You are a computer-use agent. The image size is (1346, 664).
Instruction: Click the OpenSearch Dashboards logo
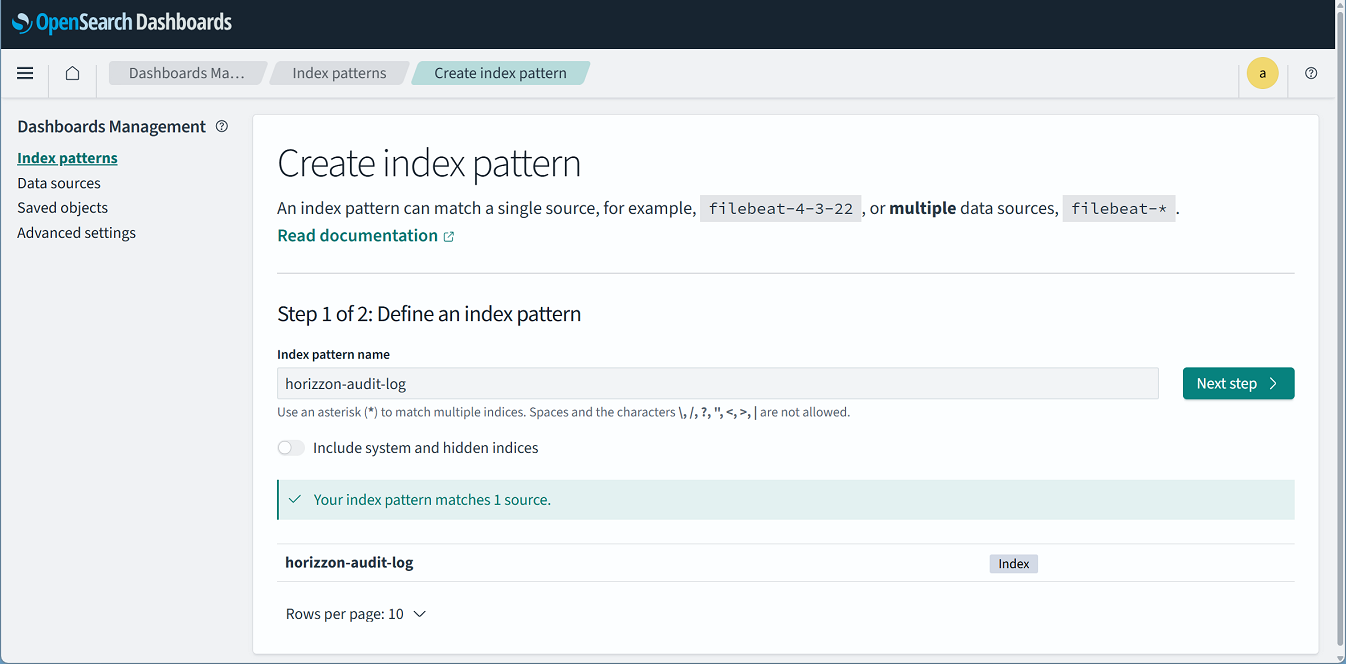click(x=122, y=22)
